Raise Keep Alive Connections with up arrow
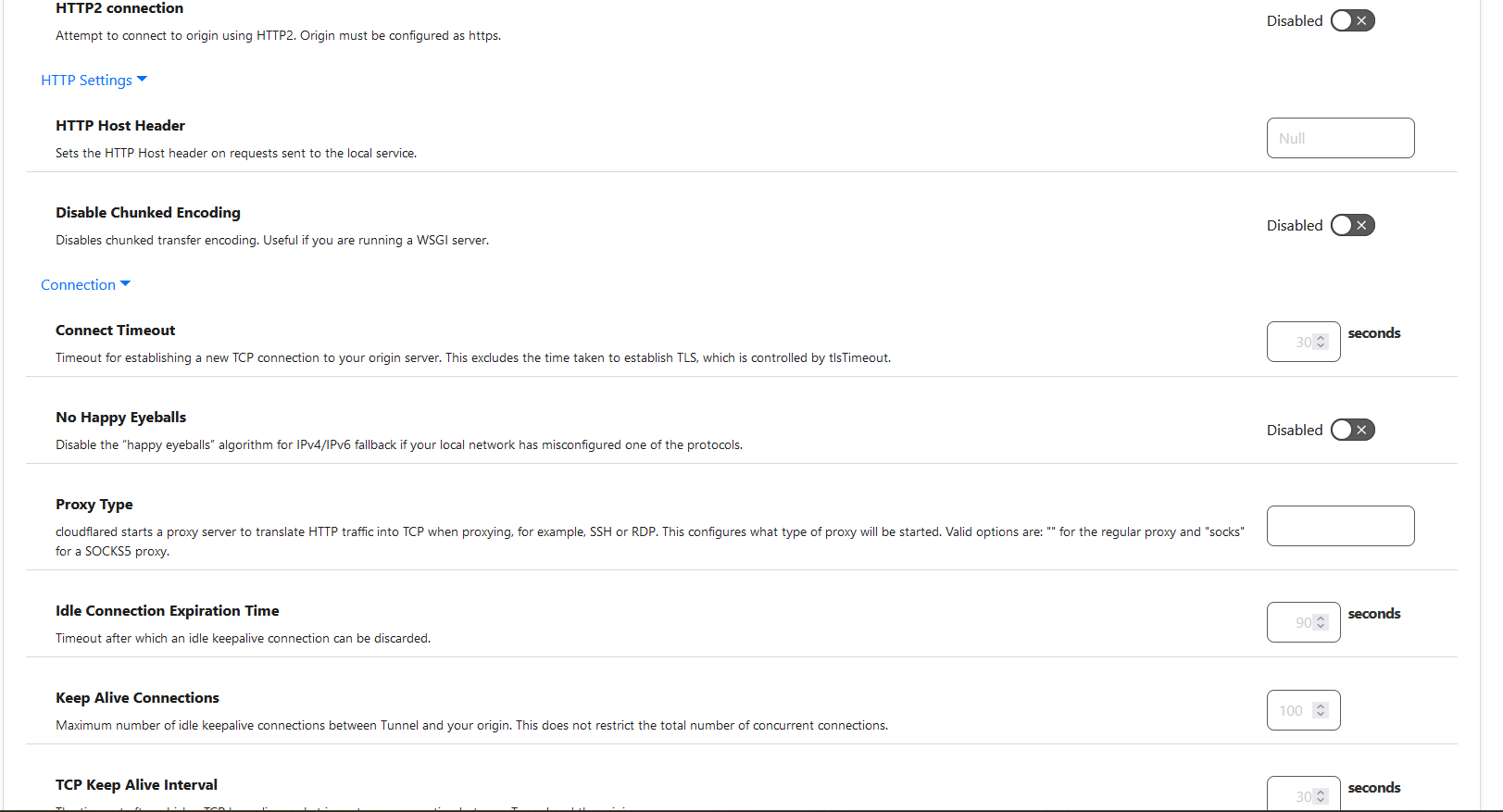The height and width of the screenshot is (812, 1503). pos(1321,706)
